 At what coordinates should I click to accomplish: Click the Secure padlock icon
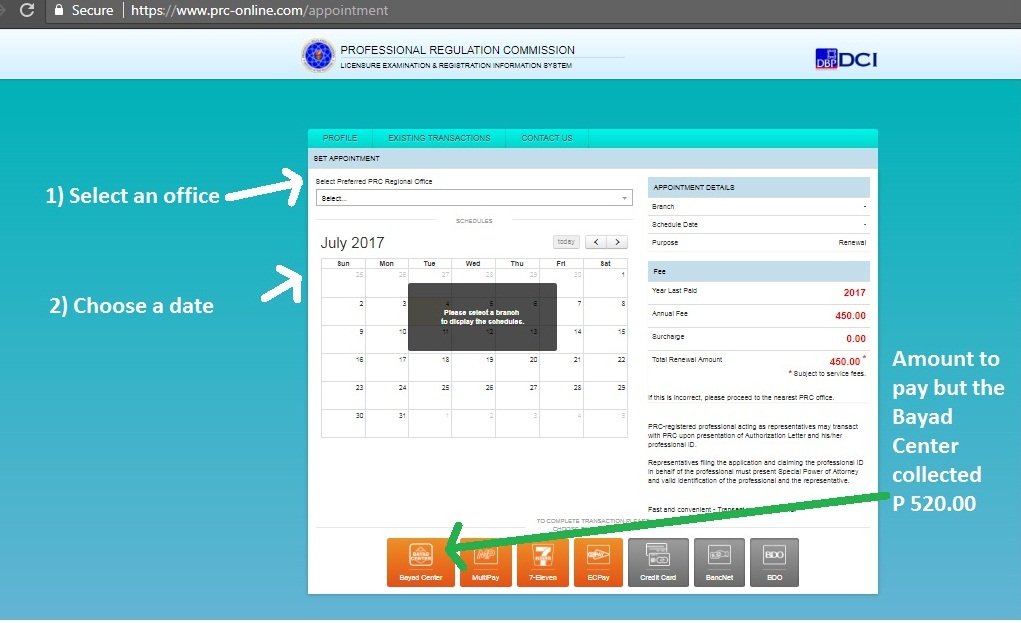[59, 10]
